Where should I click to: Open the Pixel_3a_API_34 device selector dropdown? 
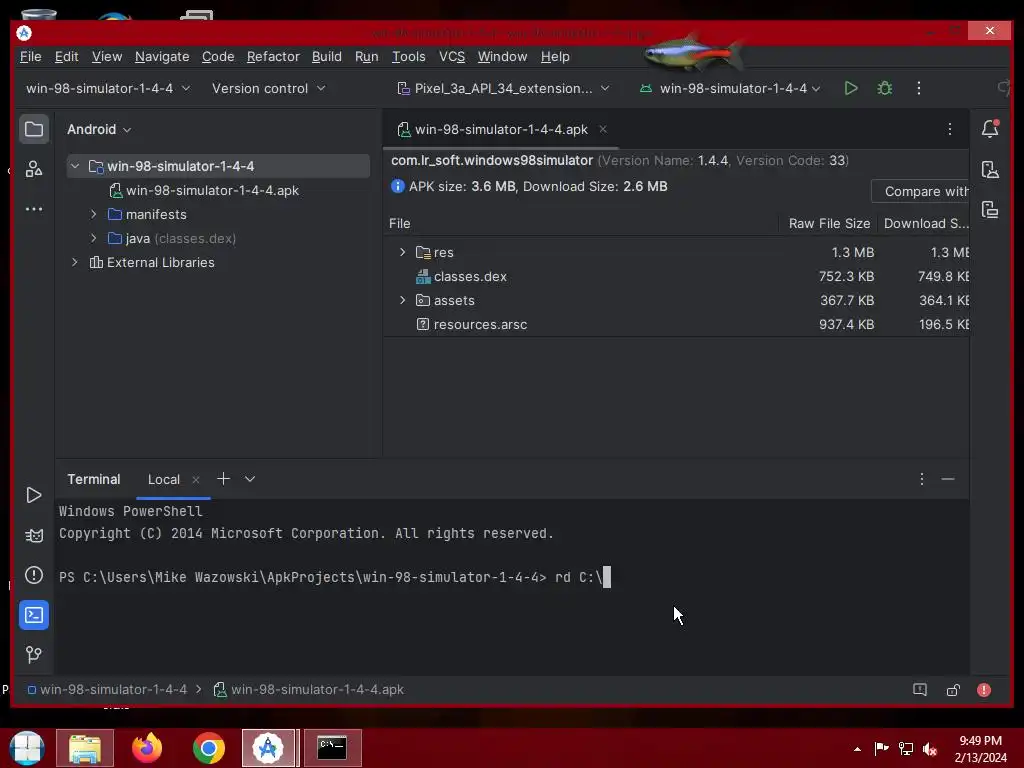503,88
